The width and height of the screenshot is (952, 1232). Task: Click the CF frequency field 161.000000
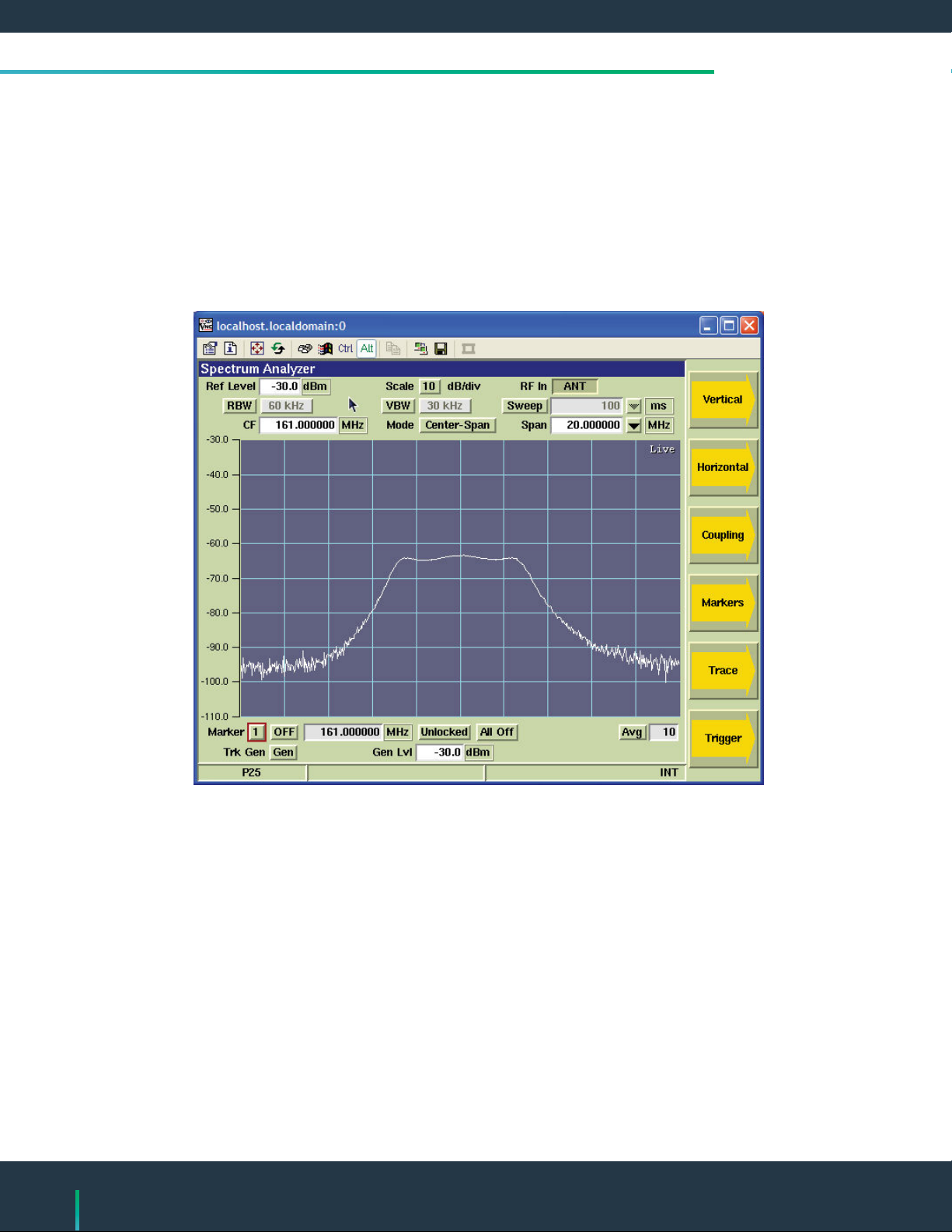click(298, 425)
